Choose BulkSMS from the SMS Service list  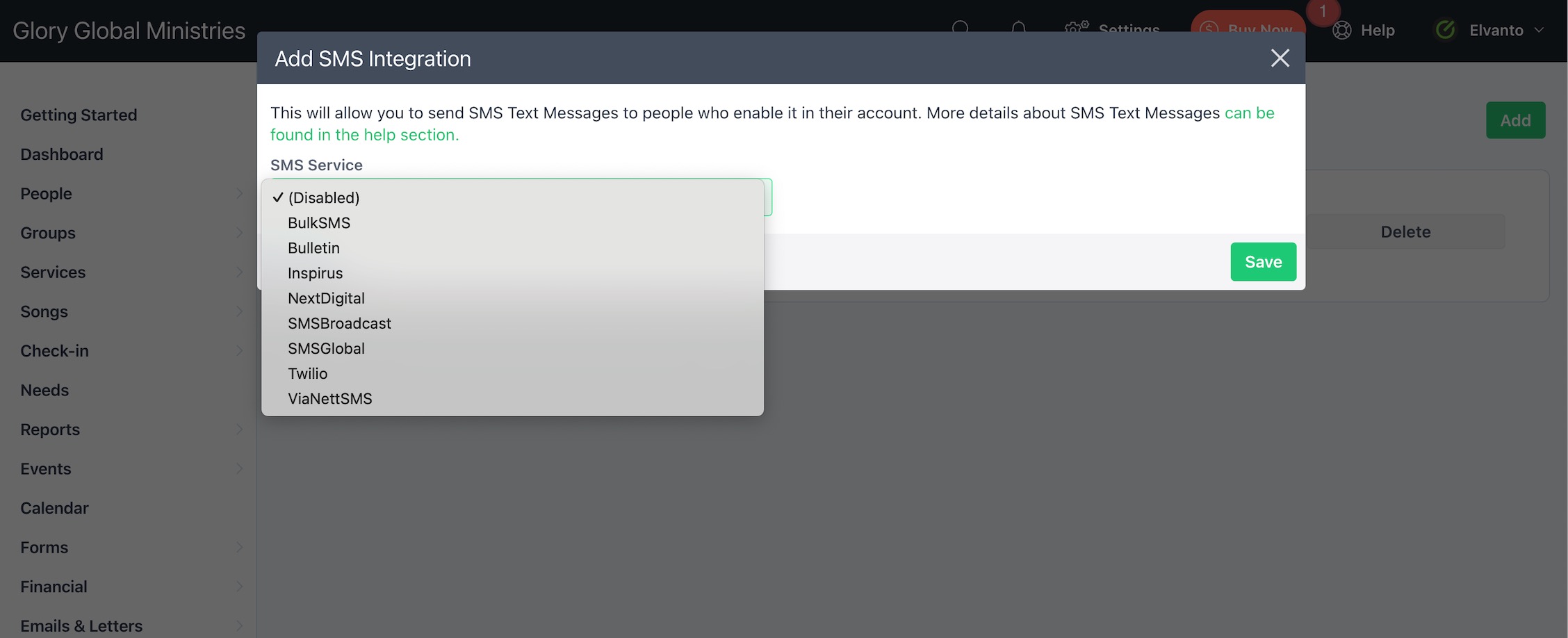pos(512,222)
